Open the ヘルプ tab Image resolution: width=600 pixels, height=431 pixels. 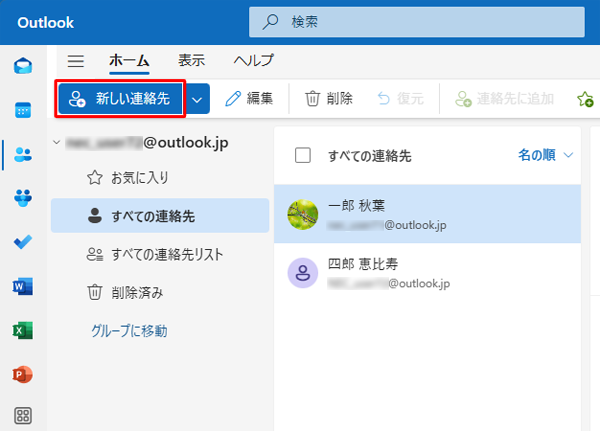point(253,60)
